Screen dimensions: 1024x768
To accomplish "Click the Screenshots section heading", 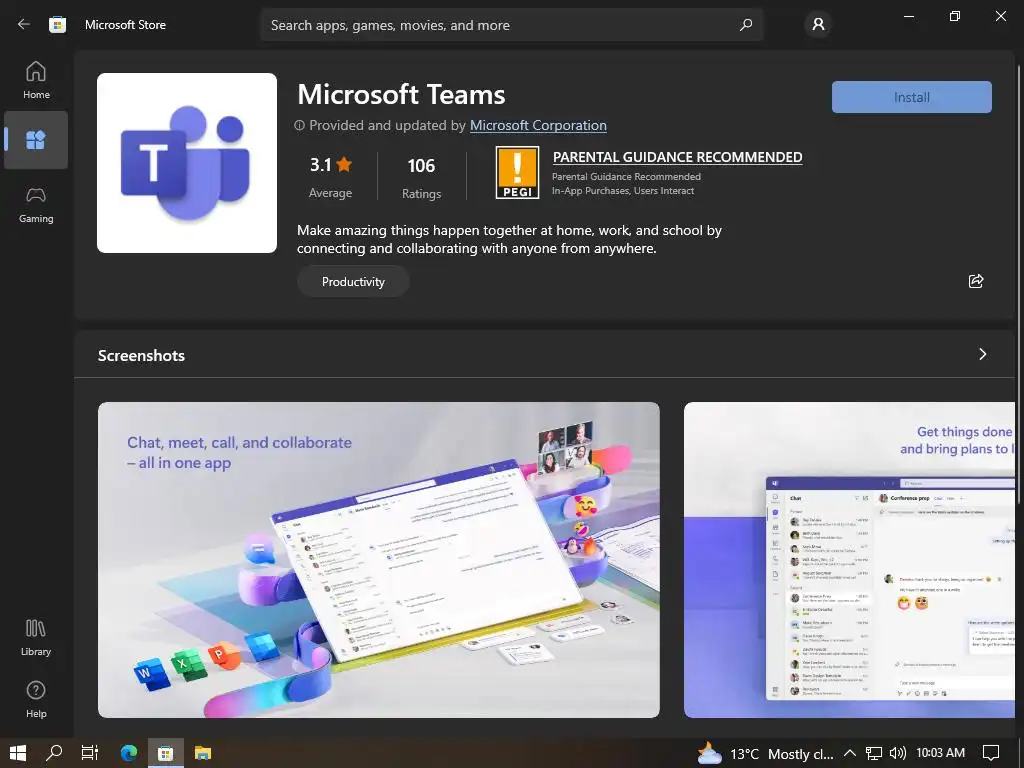I will coord(141,355).
